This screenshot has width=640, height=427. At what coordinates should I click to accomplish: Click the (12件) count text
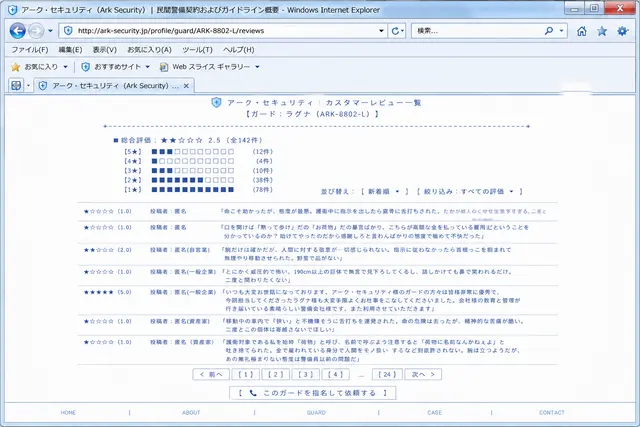point(262,151)
